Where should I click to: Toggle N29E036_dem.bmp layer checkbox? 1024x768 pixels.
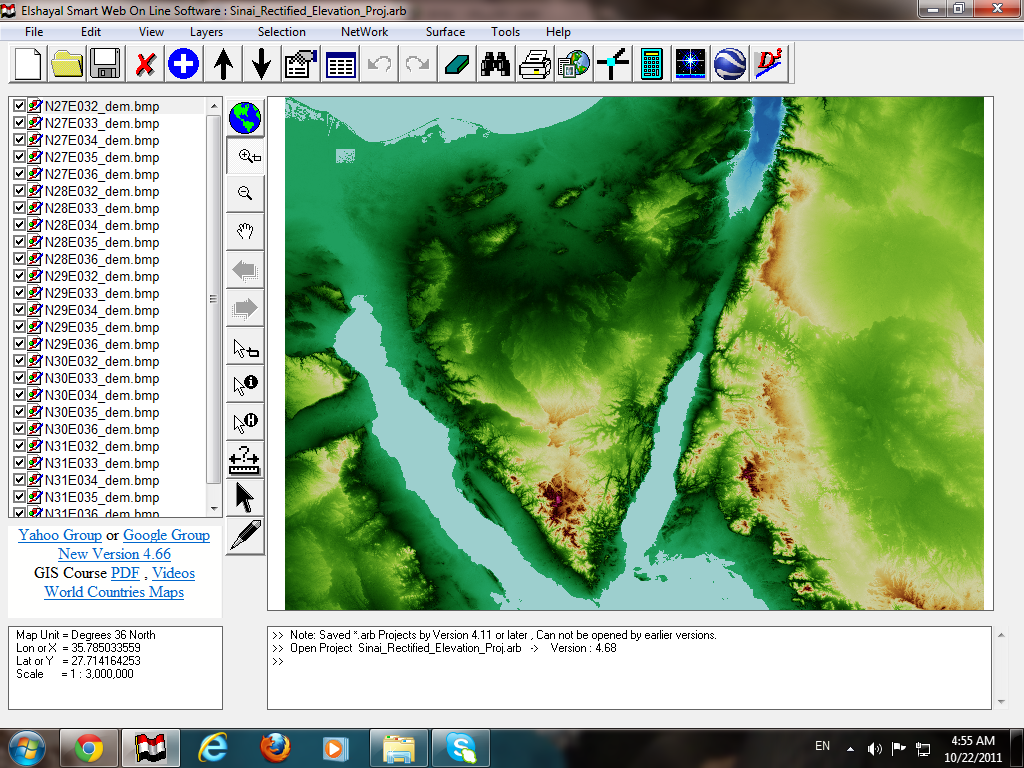pos(19,344)
